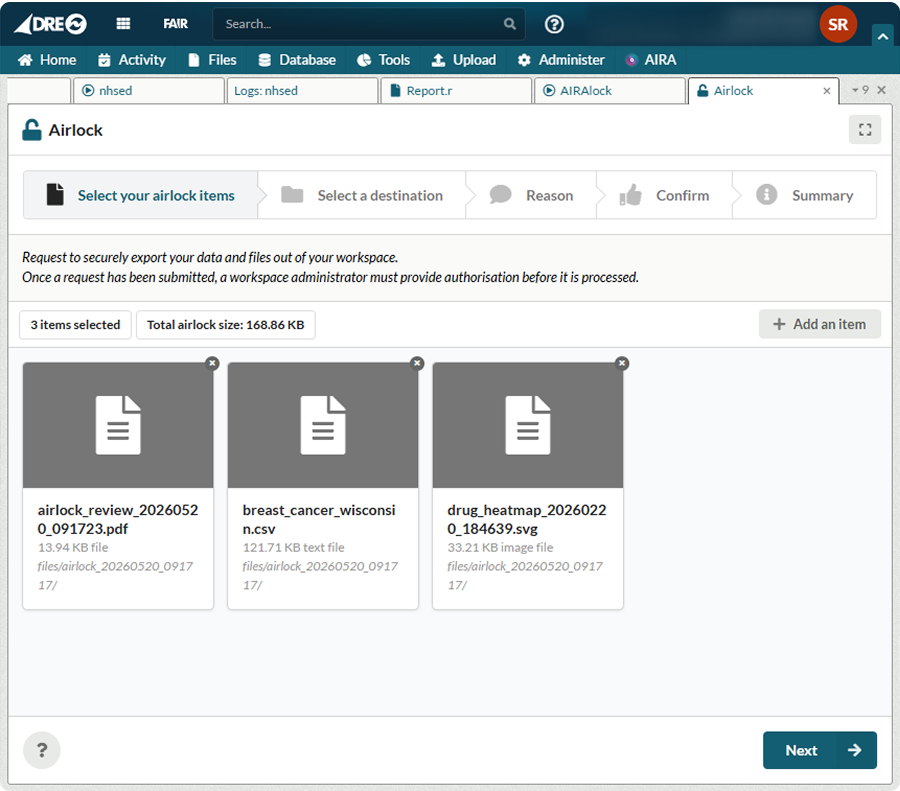The width and height of the screenshot is (900, 791).
Task: Go to the Summary step
Action: [805, 195]
